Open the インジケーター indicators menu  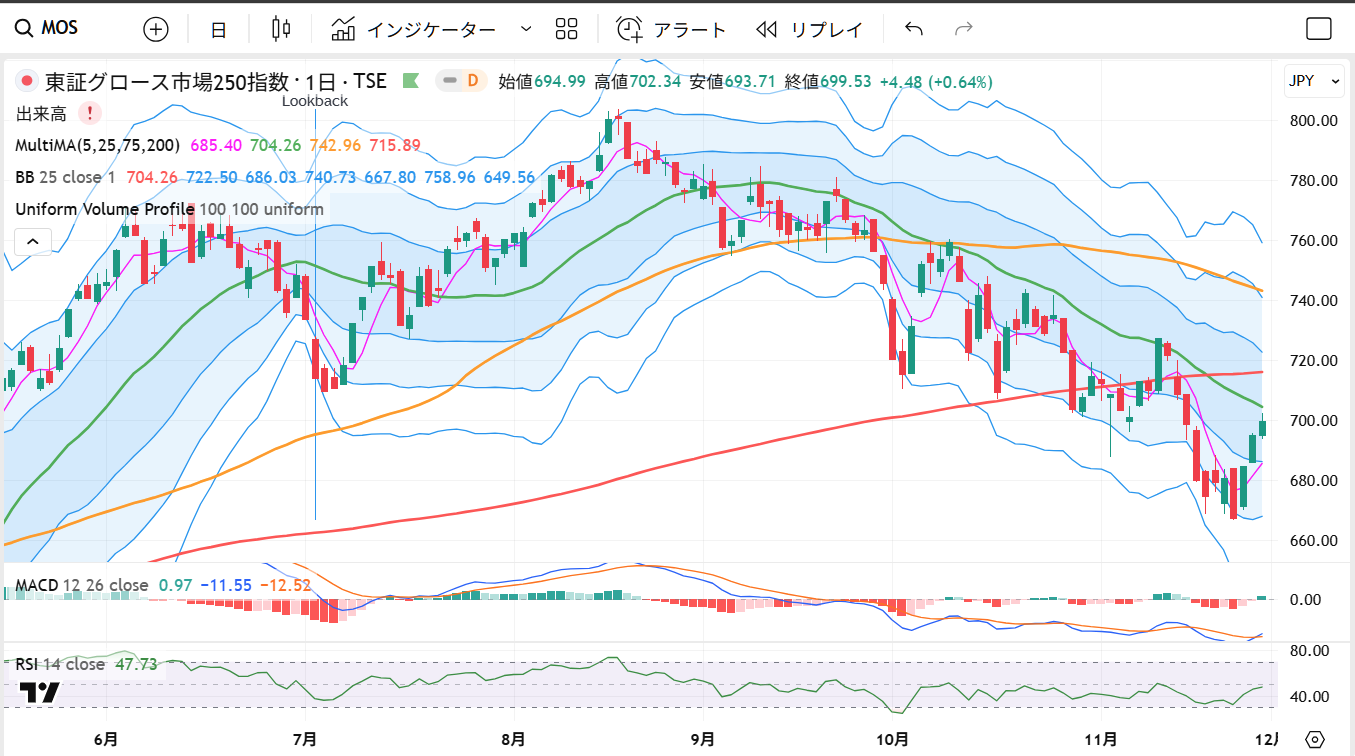tap(414, 29)
